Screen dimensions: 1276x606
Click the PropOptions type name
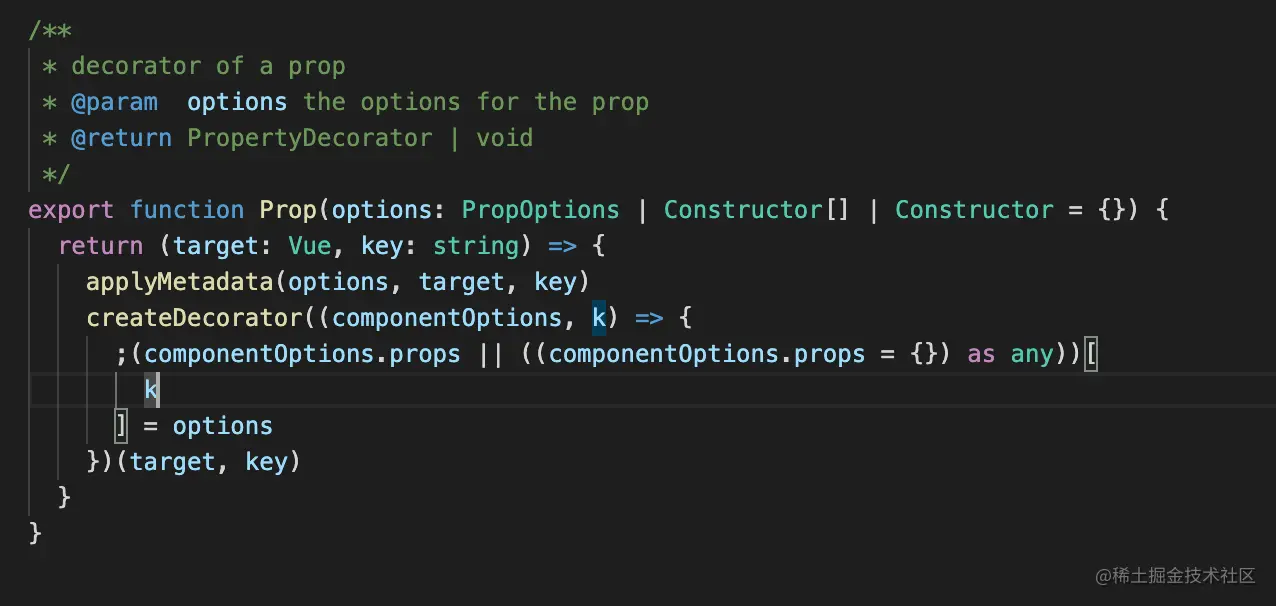click(541, 210)
